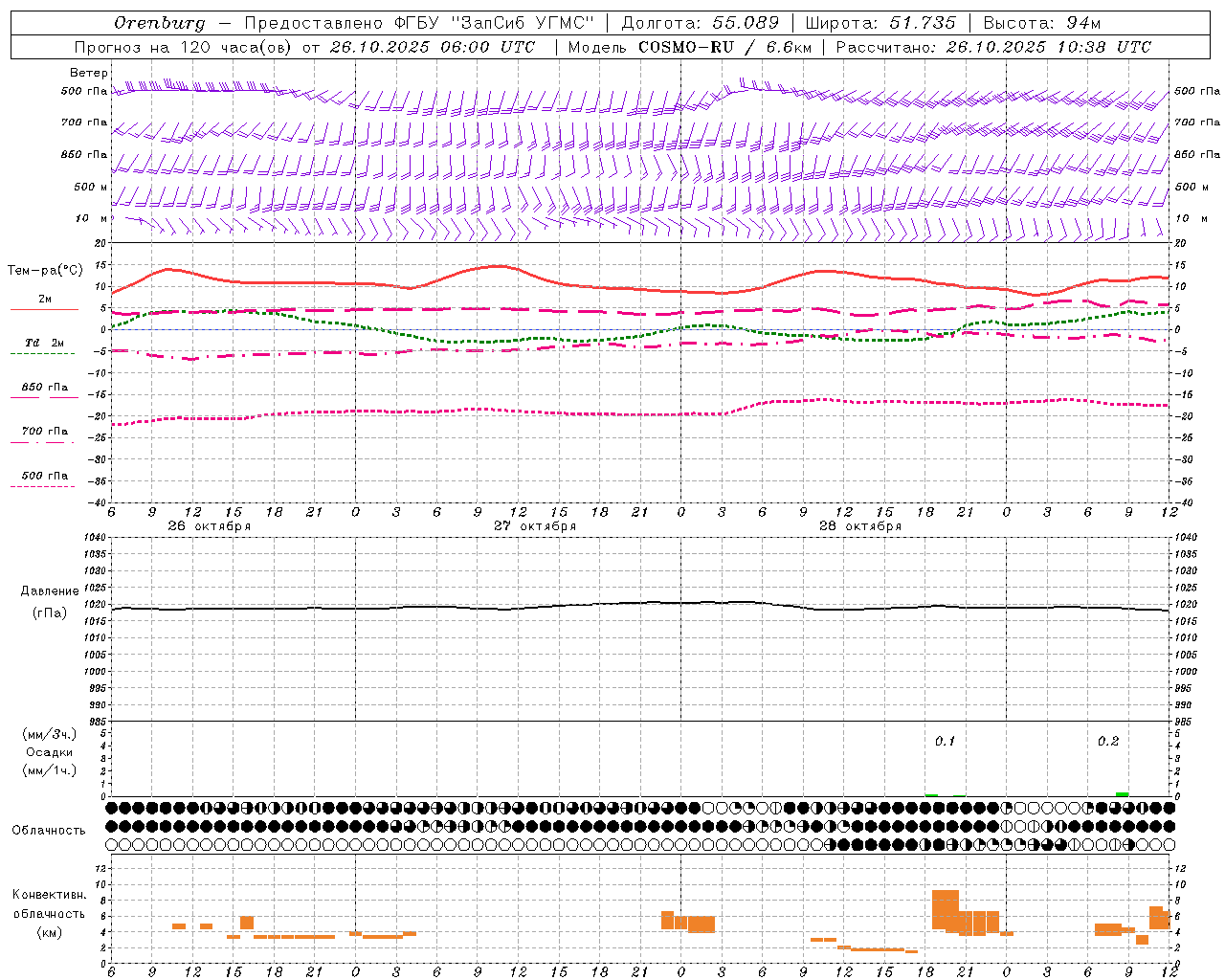Screen dimensions: 1225x980
Task: Click the 27 октября date label
Action: click(x=535, y=526)
